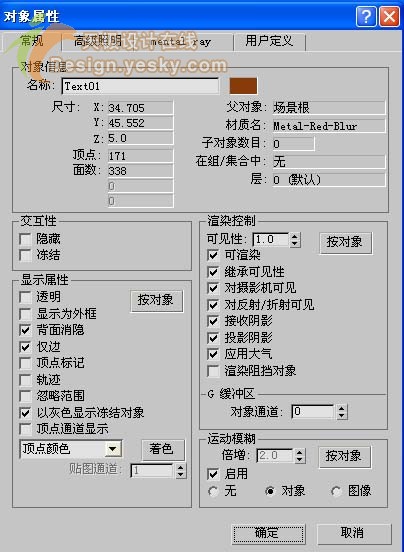The height and width of the screenshot is (552, 404).
Task: Enable the 轨迹 checkbox
Action: pos(26,380)
